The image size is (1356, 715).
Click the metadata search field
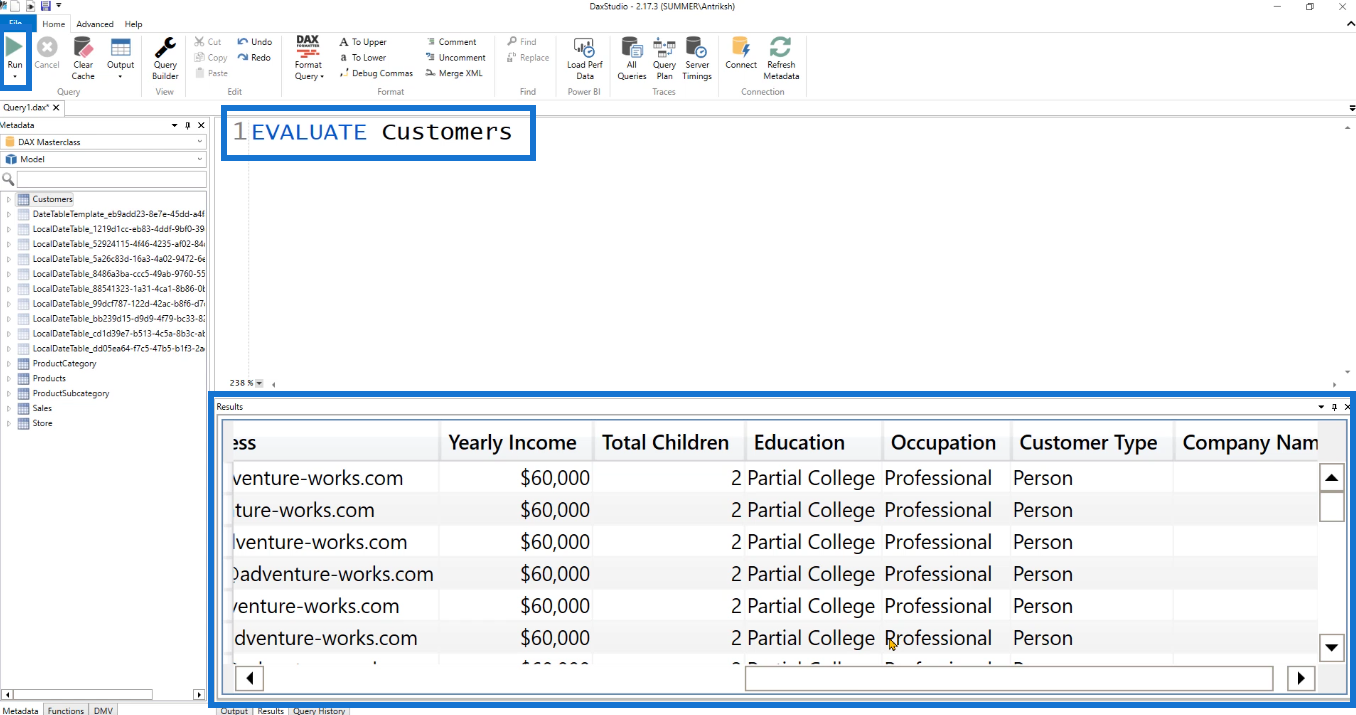[x=111, y=179]
